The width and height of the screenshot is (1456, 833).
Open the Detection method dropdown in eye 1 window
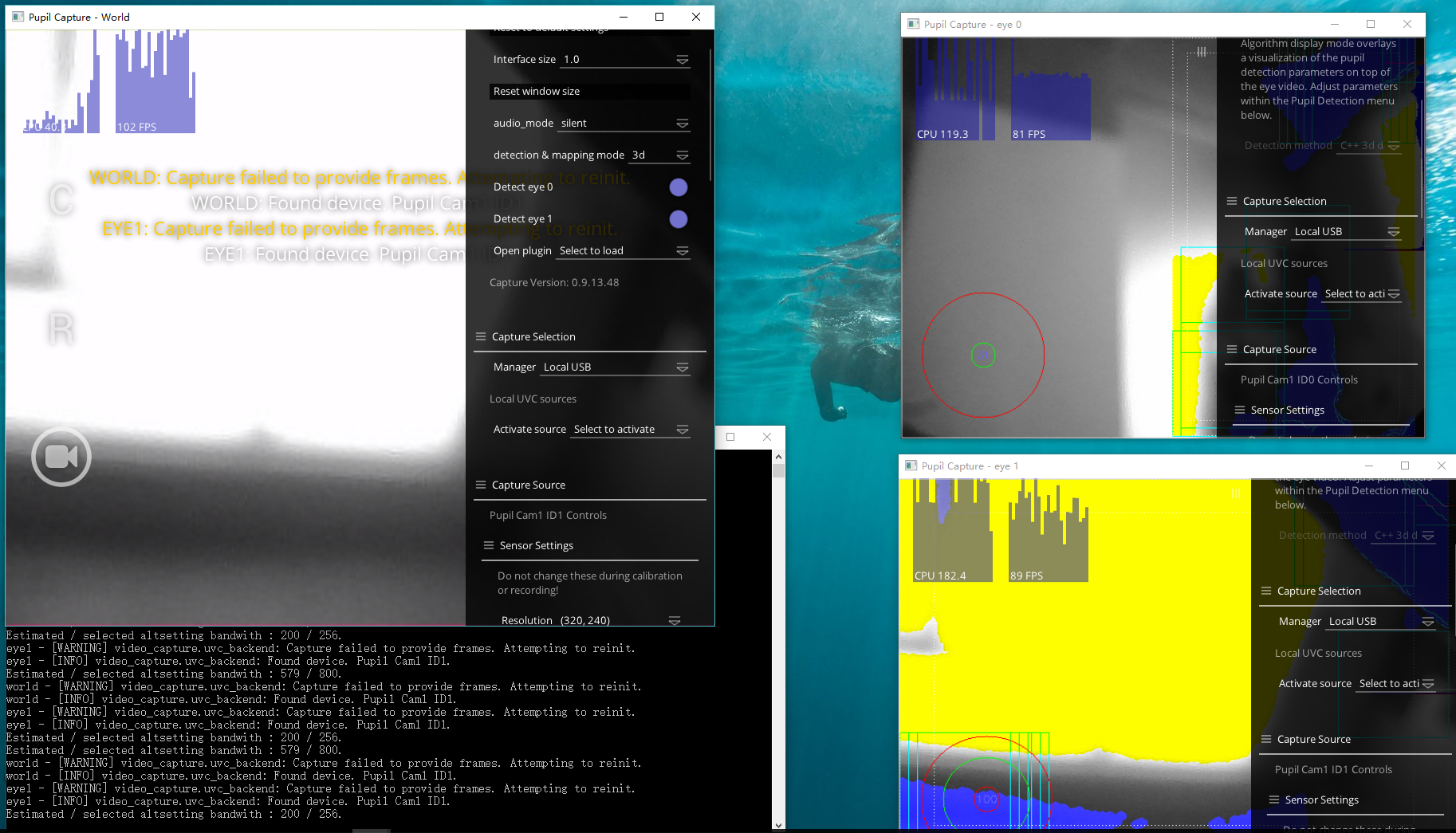pyautogui.click(x=1403, y=536)
